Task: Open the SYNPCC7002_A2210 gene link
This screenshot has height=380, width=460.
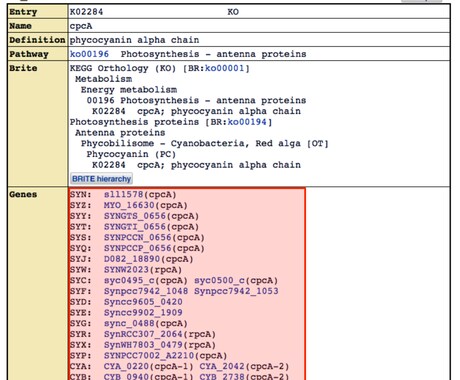Action: point(149,356)
